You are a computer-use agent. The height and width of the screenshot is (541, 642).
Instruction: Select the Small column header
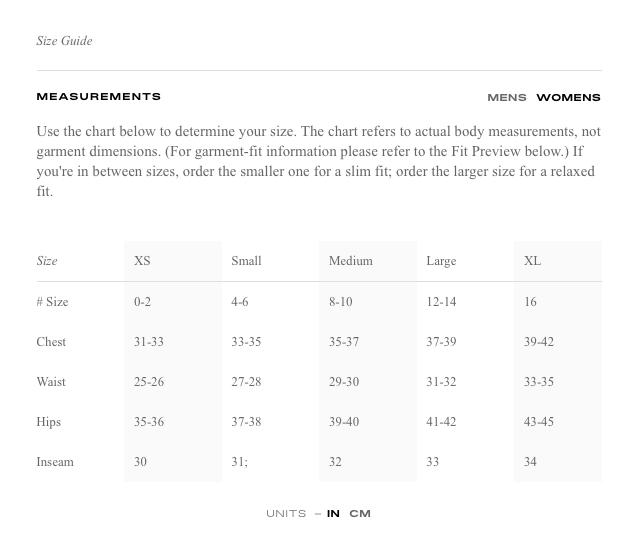[246, 261]
